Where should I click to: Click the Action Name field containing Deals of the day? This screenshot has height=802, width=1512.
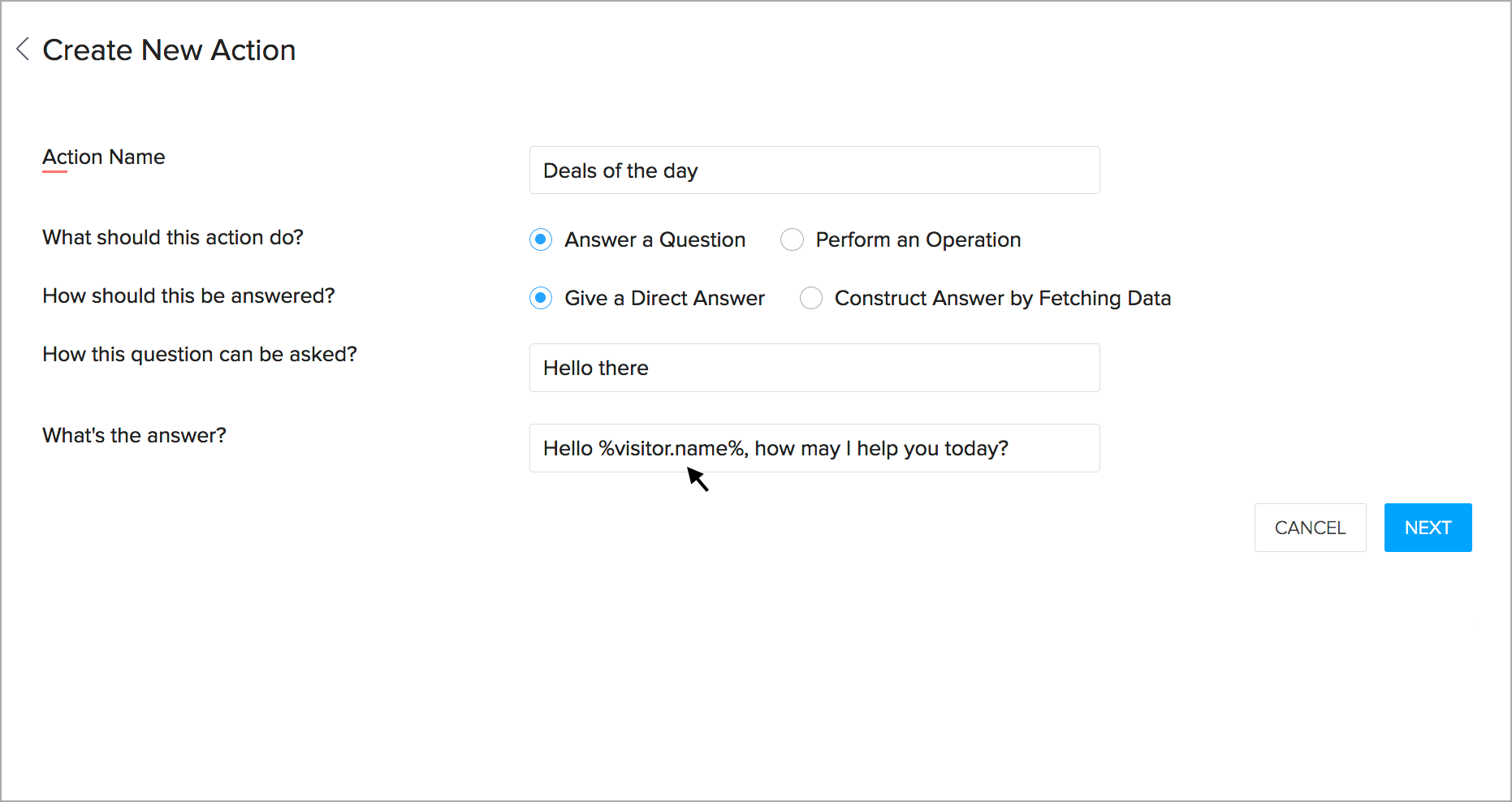click(814, 170)
